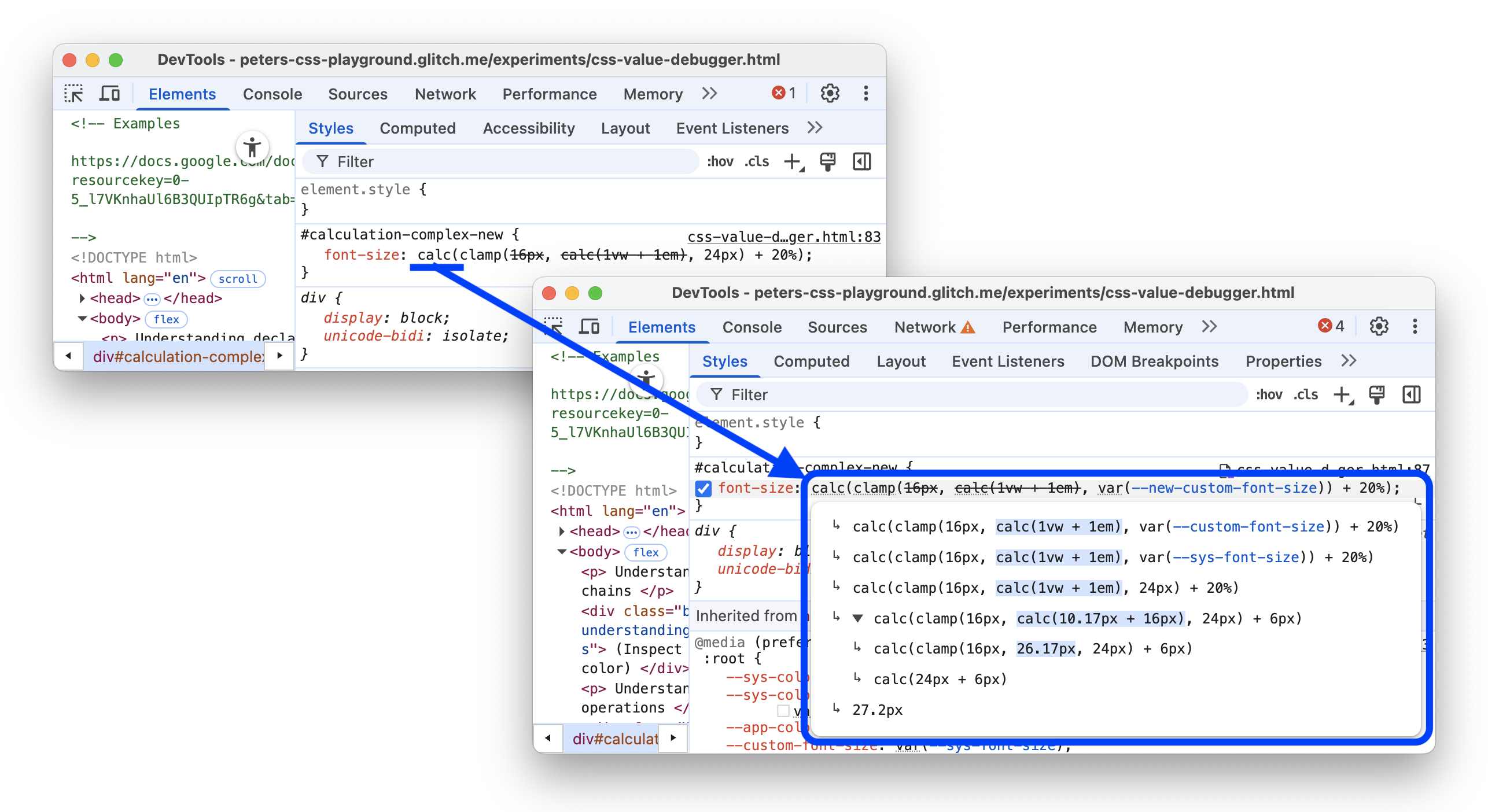Open the Computed styles tab
This screenshot has width=1488, height=812.
click(812, 361)
